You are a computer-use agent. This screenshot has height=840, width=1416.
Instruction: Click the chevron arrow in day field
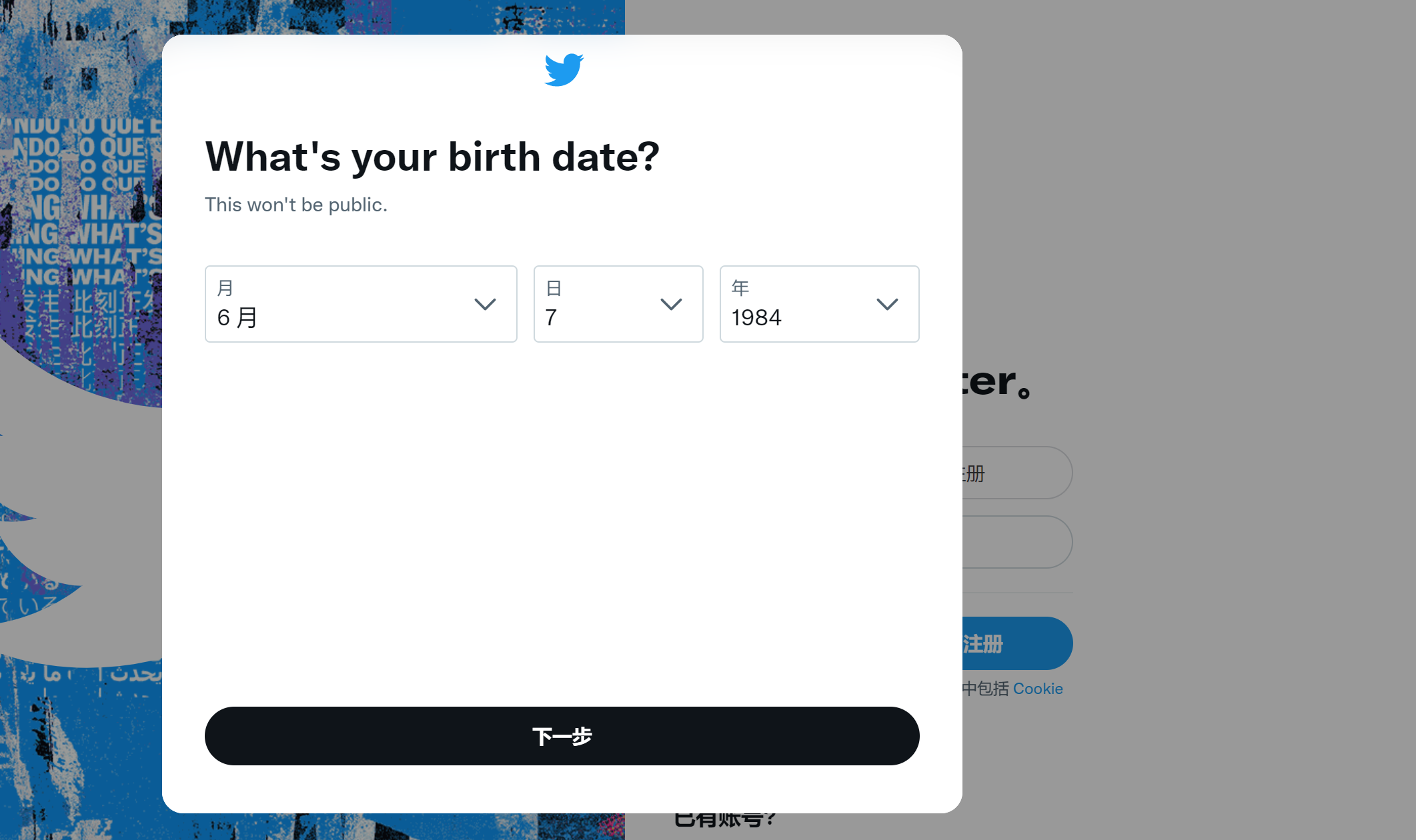point(671,304)
